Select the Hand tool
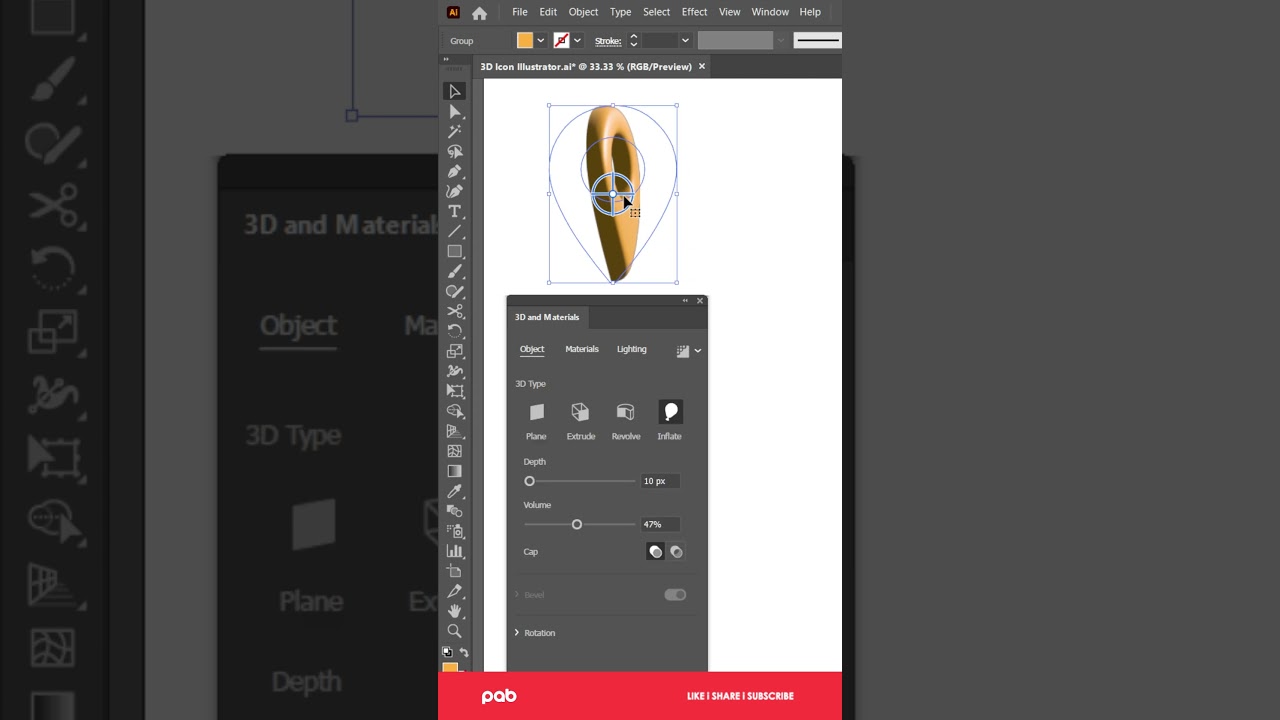Screen dimensions: 1280x720 tap(455, 611)
